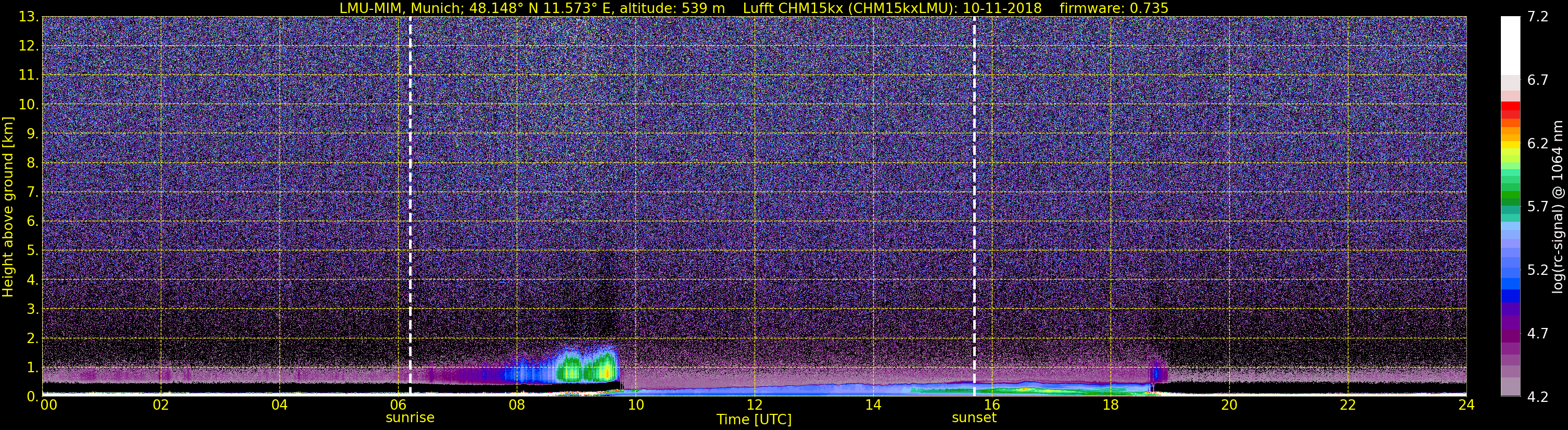Screen dimensions: 1568x430
Task: Click the dashed white sunrise marker line
Action: click(410, 206)
